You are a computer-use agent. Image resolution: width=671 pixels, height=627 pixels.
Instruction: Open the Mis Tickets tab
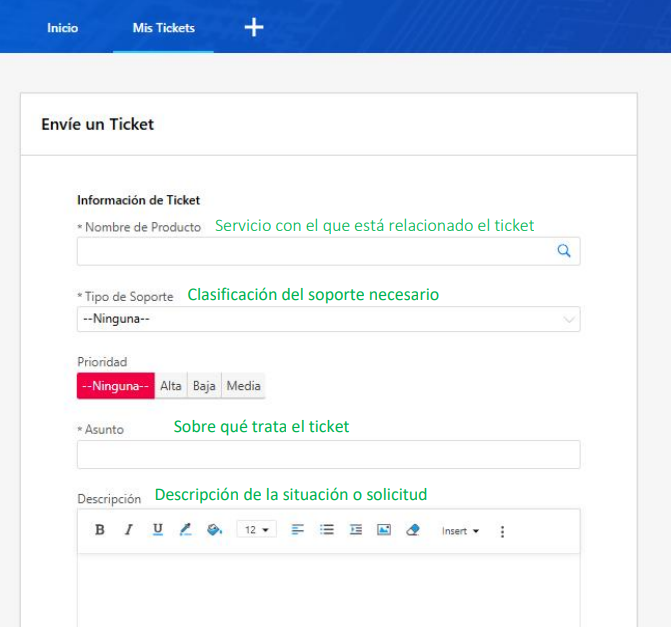[x=163, y=28]
